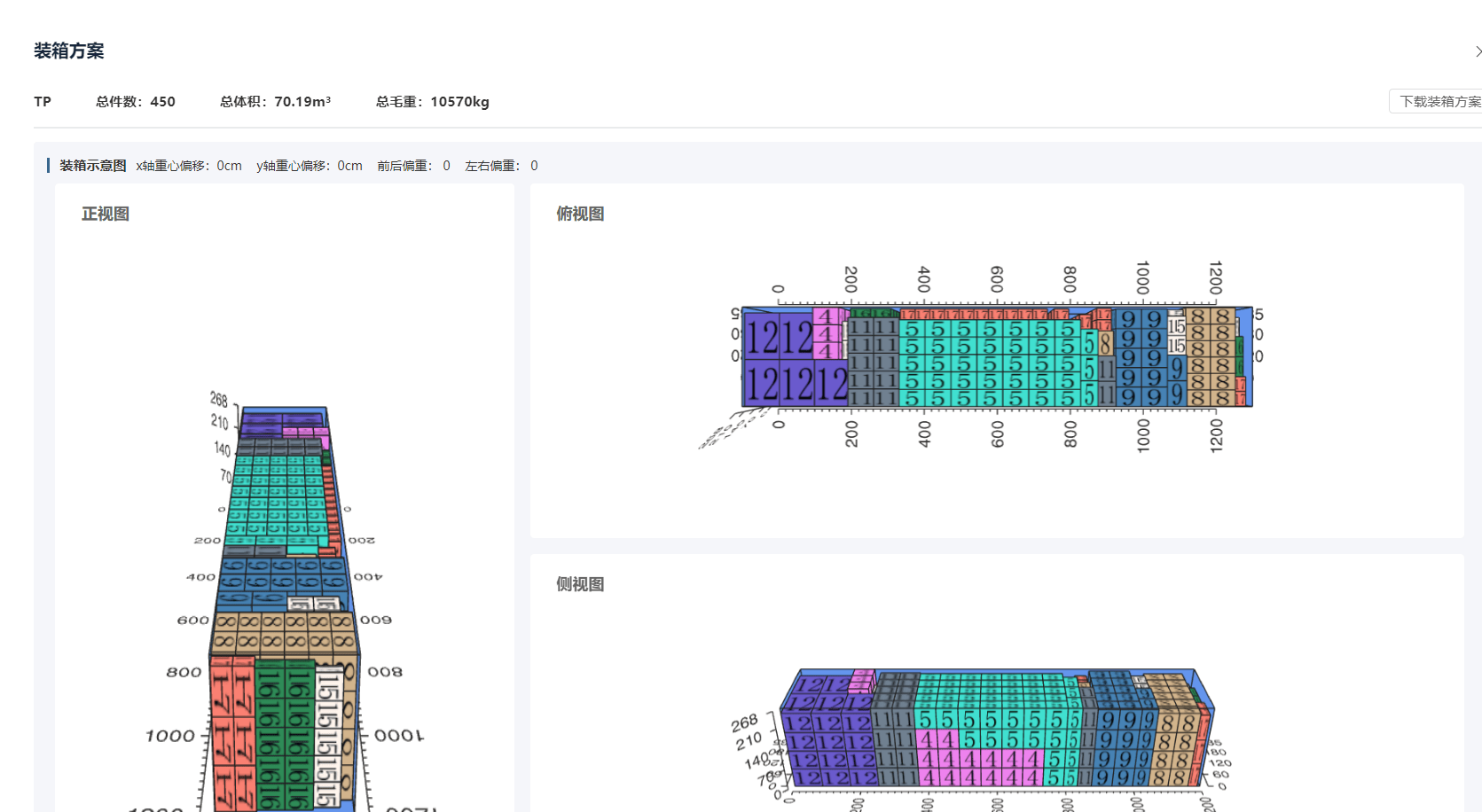This screenshot has height=812, width=1482.
Task: Click the pink 4 cargo block in top view
Action: 827,333
